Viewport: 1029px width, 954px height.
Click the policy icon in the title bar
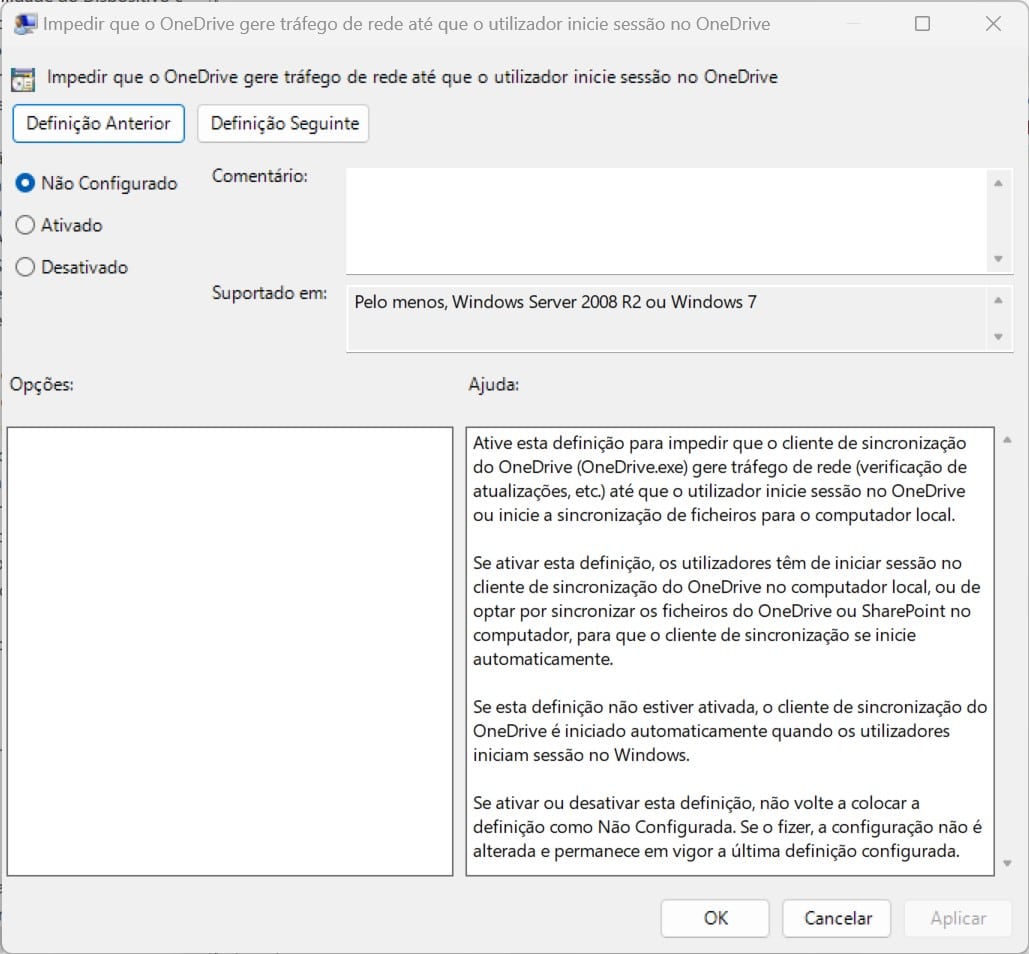(x=26, y=23)
